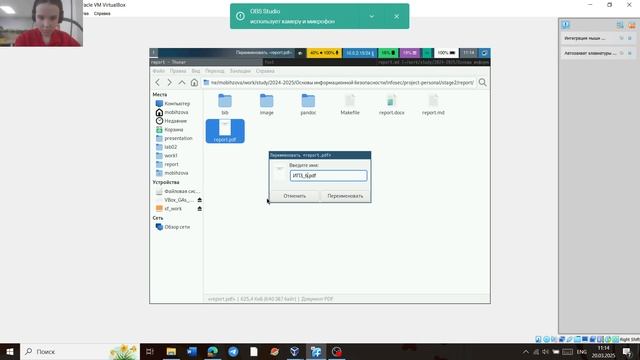This screenshot has height=360, width=640.
Task: Open the Закладки menu in Thunar
Action: tap(240, 71)
